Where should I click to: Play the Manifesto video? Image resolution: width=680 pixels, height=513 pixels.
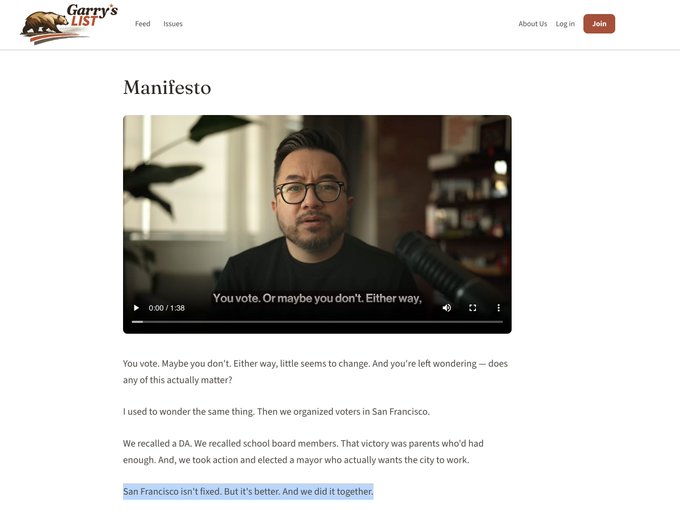[x=136, y=308]
